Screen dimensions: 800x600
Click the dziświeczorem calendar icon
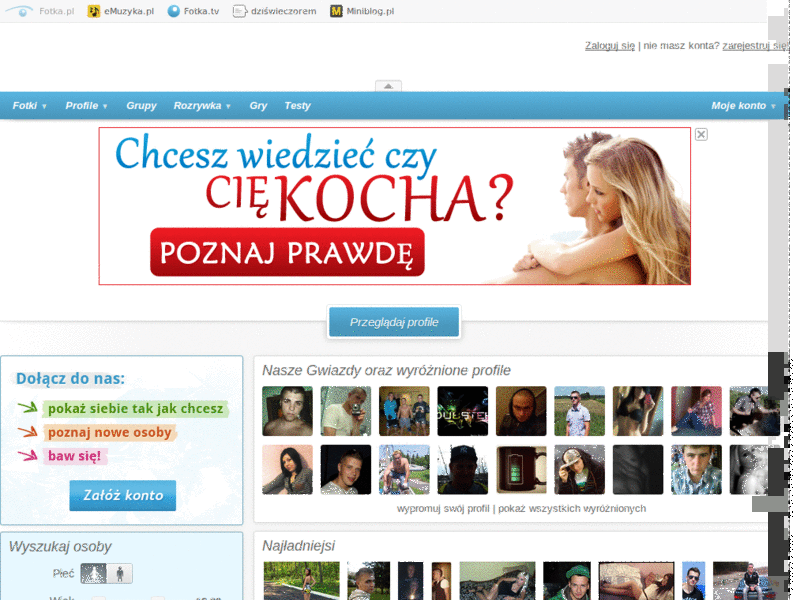click(239, 11)
